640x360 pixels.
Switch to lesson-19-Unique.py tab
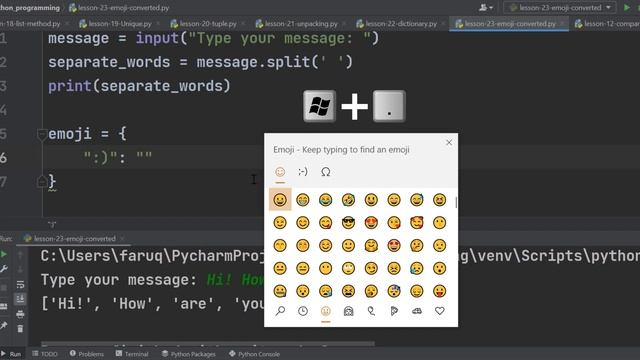tap(116, 24)
